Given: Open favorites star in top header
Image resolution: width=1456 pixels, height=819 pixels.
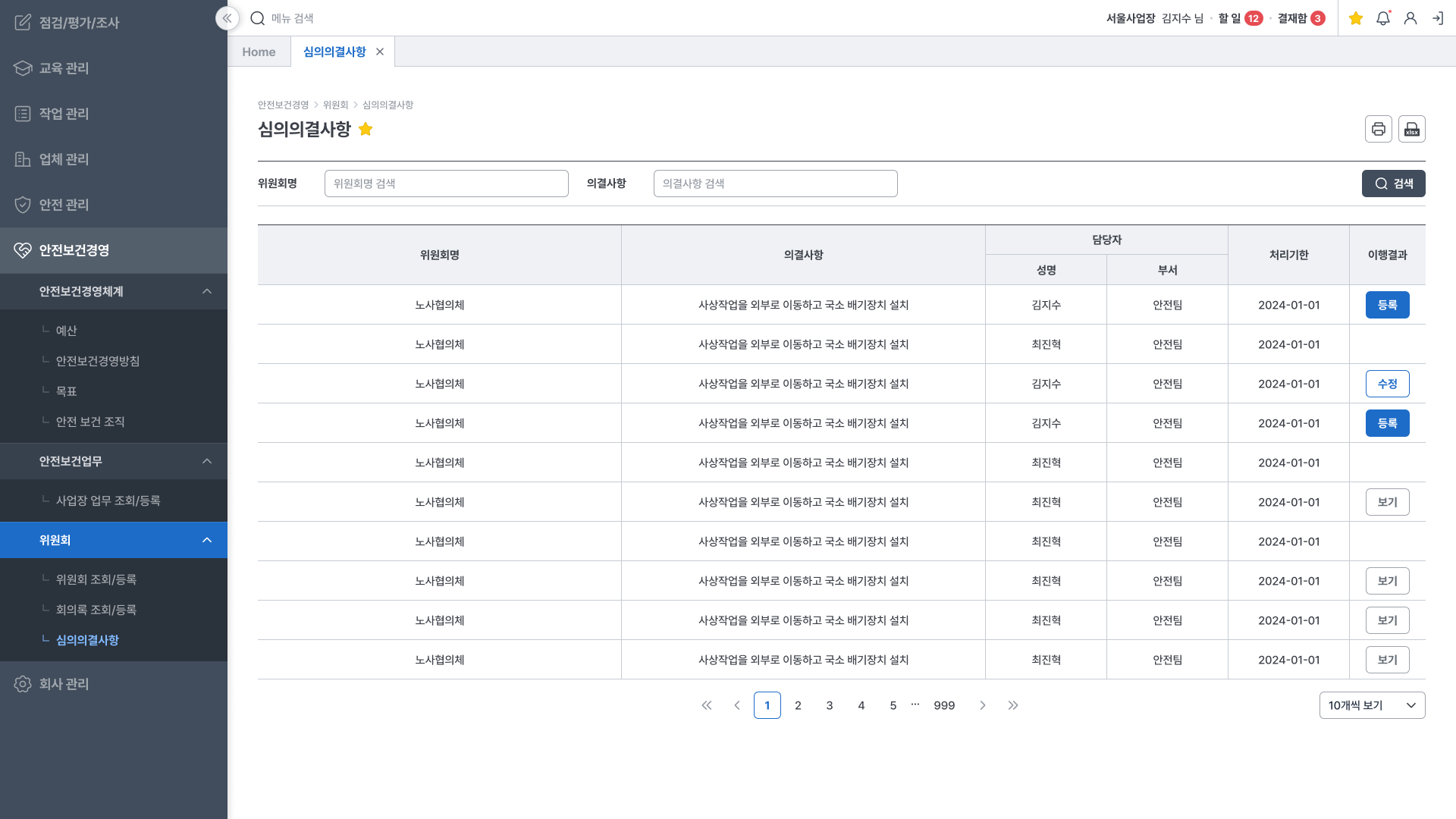Looking at the screenshot, I should click(x=1356, y=18).
